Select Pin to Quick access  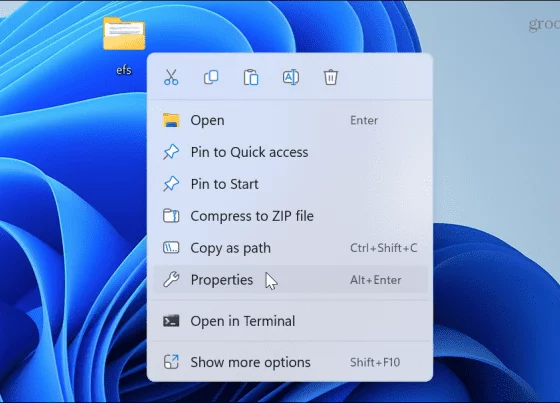290,152
